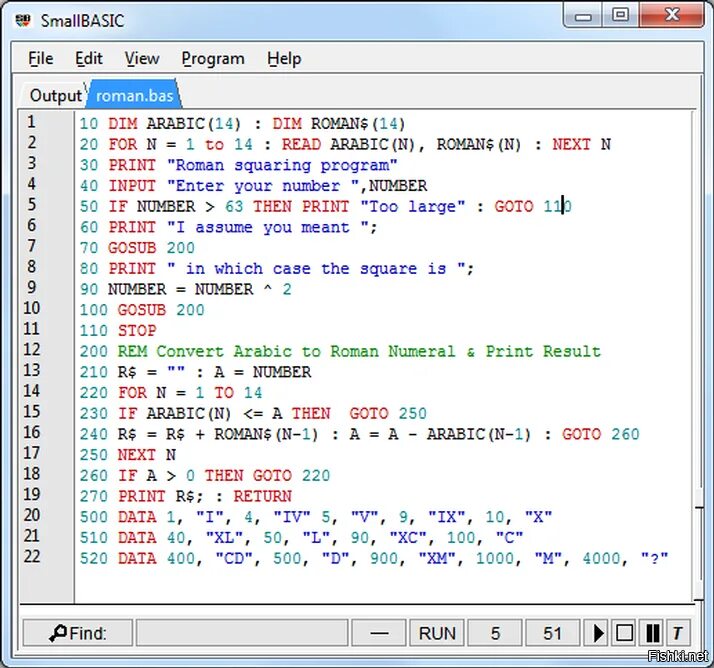Click NEXT N on line 250
This screenshot has height=668, width=714.
(147, 455)
